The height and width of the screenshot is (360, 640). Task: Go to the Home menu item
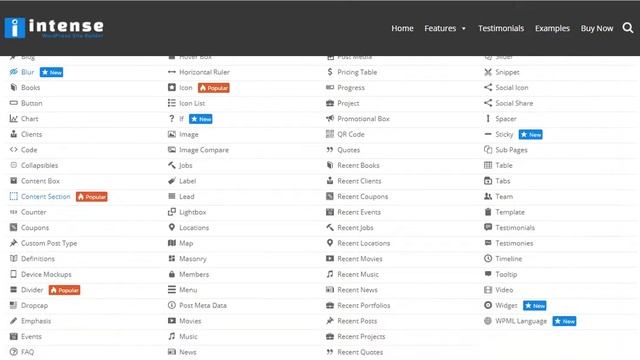coord(402,28)
